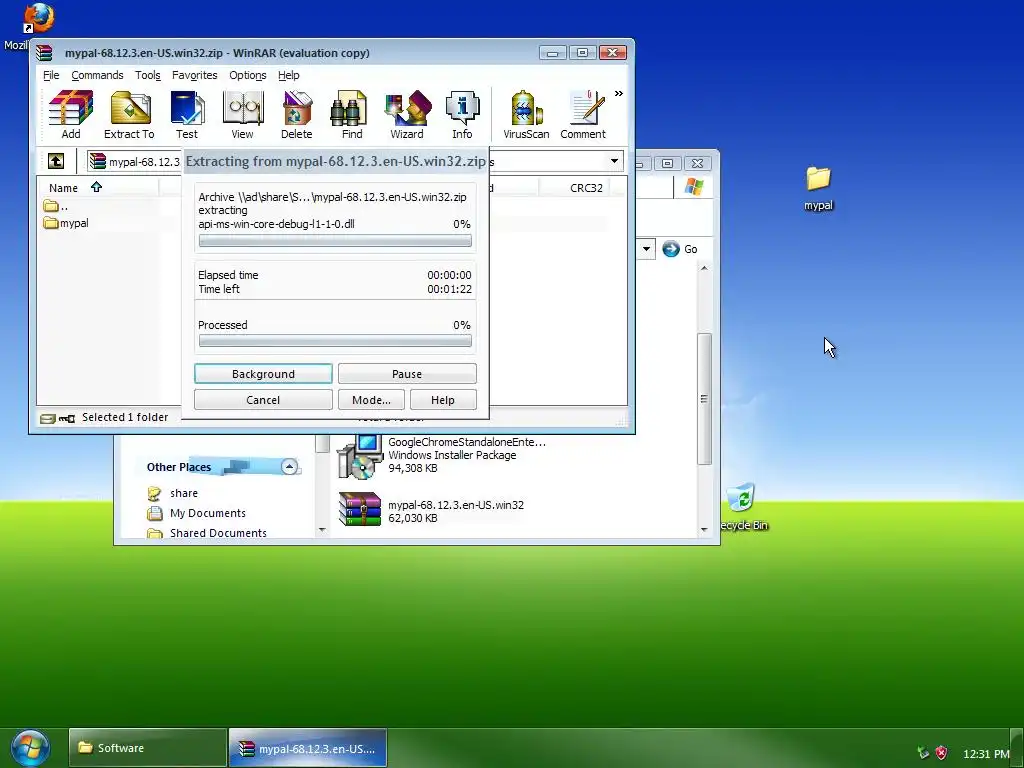Open the Wizard toolbar icon

click(x=407, y=115)
